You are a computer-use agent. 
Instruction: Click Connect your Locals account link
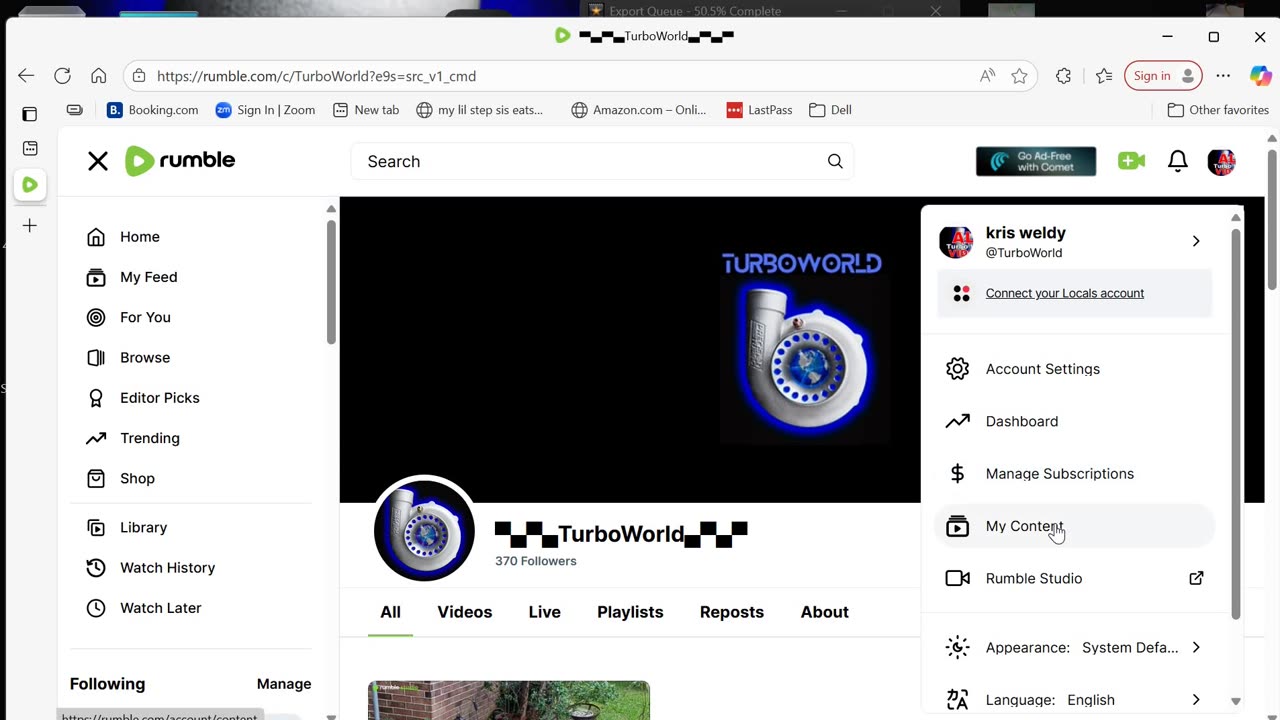point(1065,293)
